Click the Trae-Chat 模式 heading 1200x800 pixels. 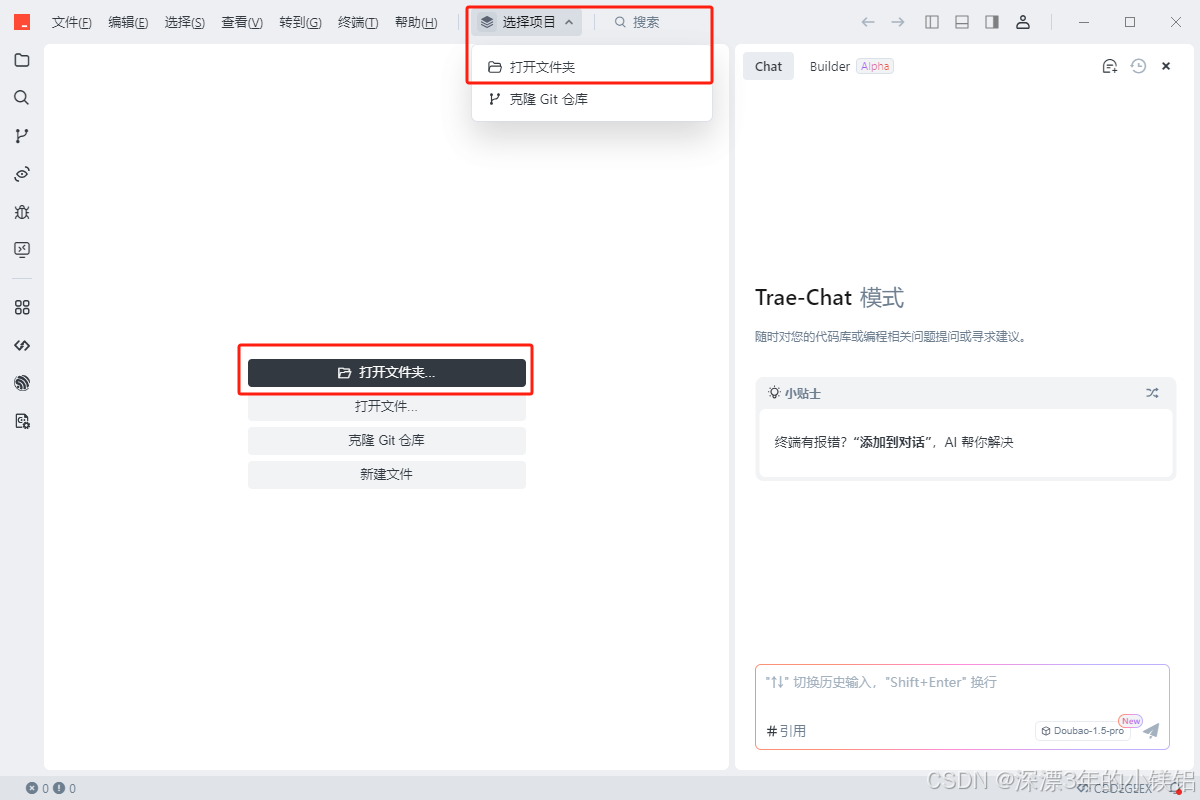(829, 298)
